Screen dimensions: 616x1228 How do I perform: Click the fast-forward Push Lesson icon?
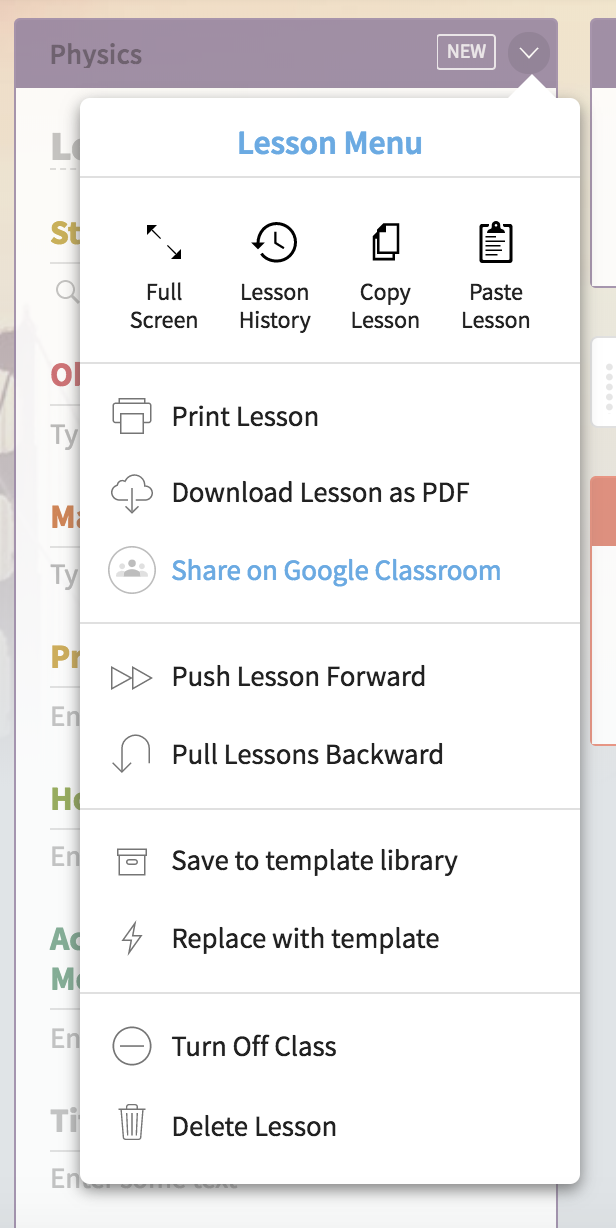click(131, 677)
